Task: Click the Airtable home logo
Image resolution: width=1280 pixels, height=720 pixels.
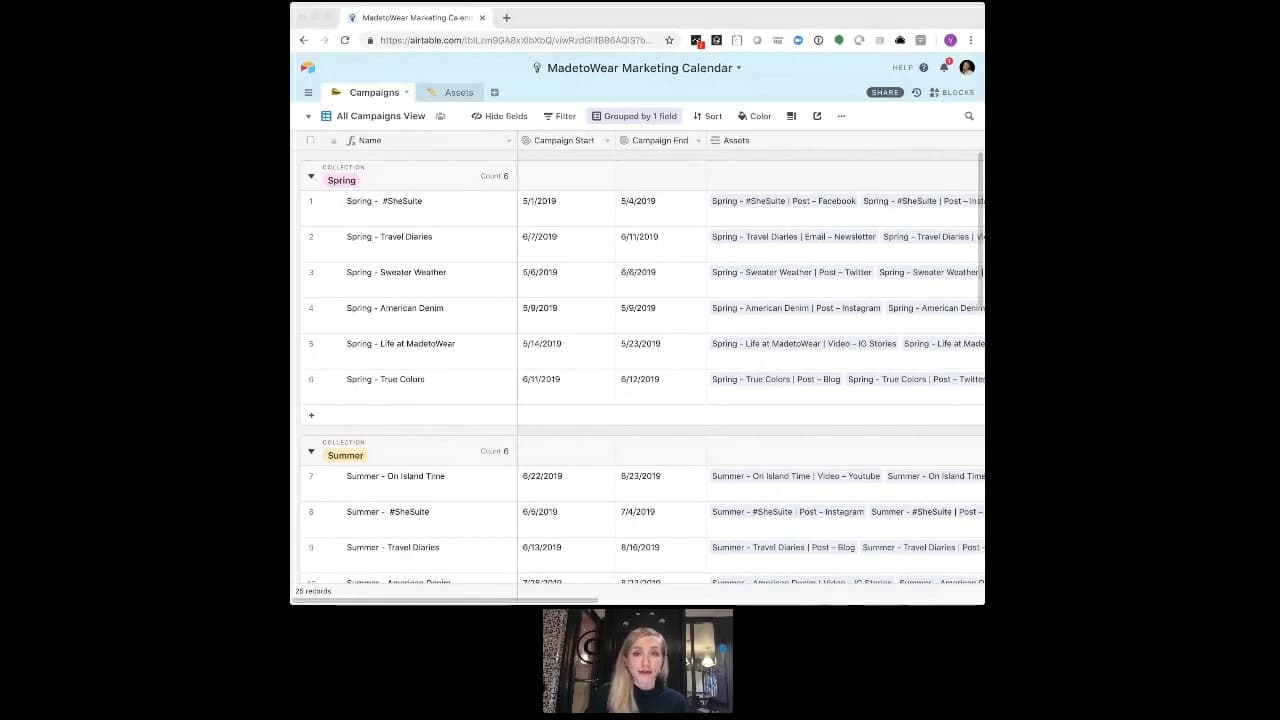Action: [x=308, y=67]
